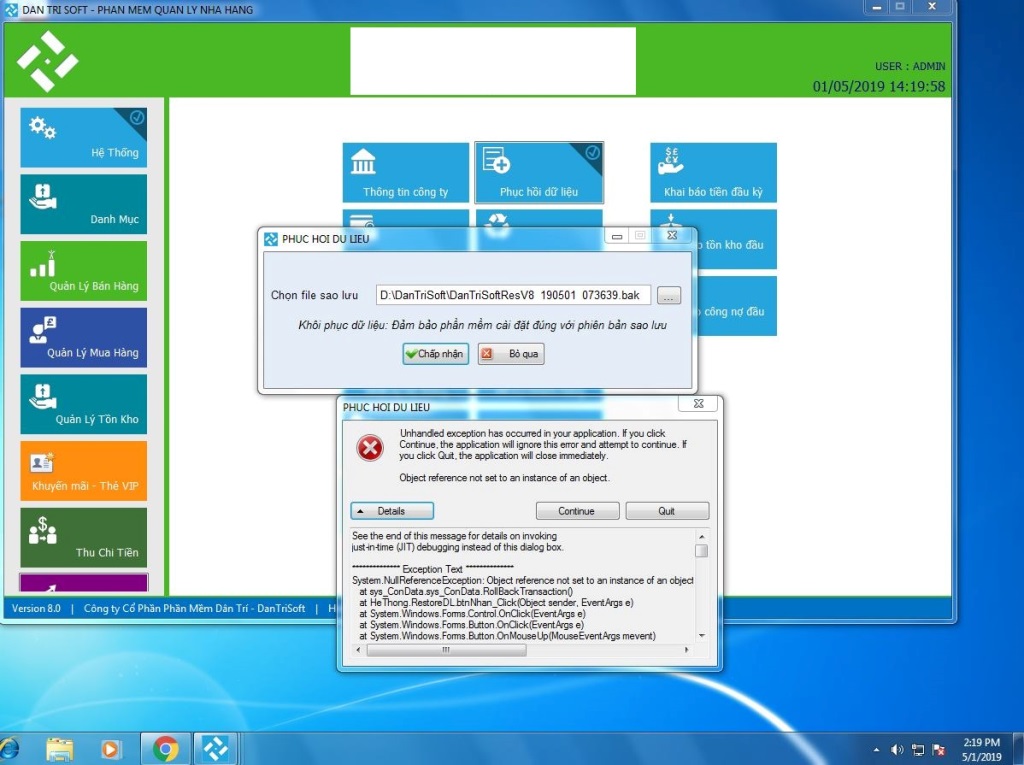Open media player from taskbar
The width and height of the screenshot is (1024, 765).
pos(111,749)
